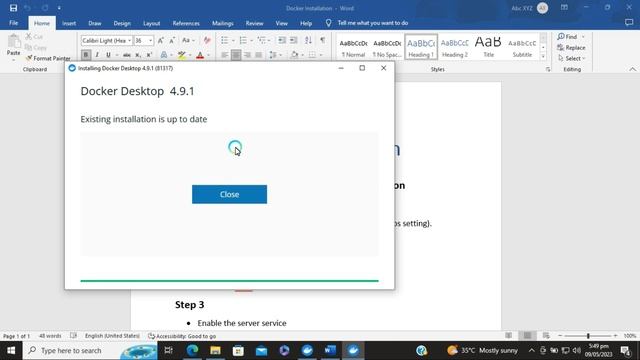640x360 pixels.
Task: Click Increase Indent icon
Action: 293,40
